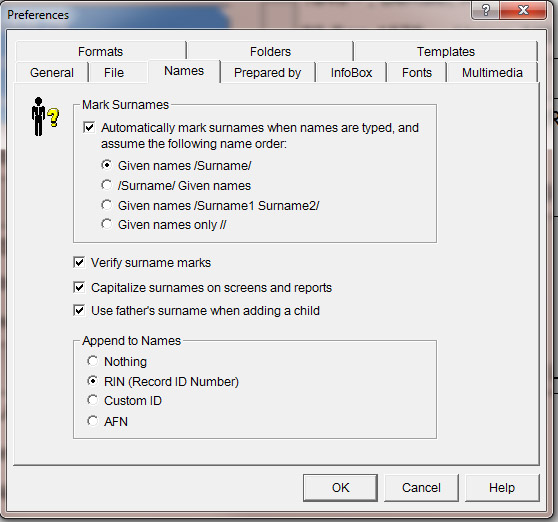
Task: Toggle automatically mark surnames checkbox
Action: (x=89, y=127)
